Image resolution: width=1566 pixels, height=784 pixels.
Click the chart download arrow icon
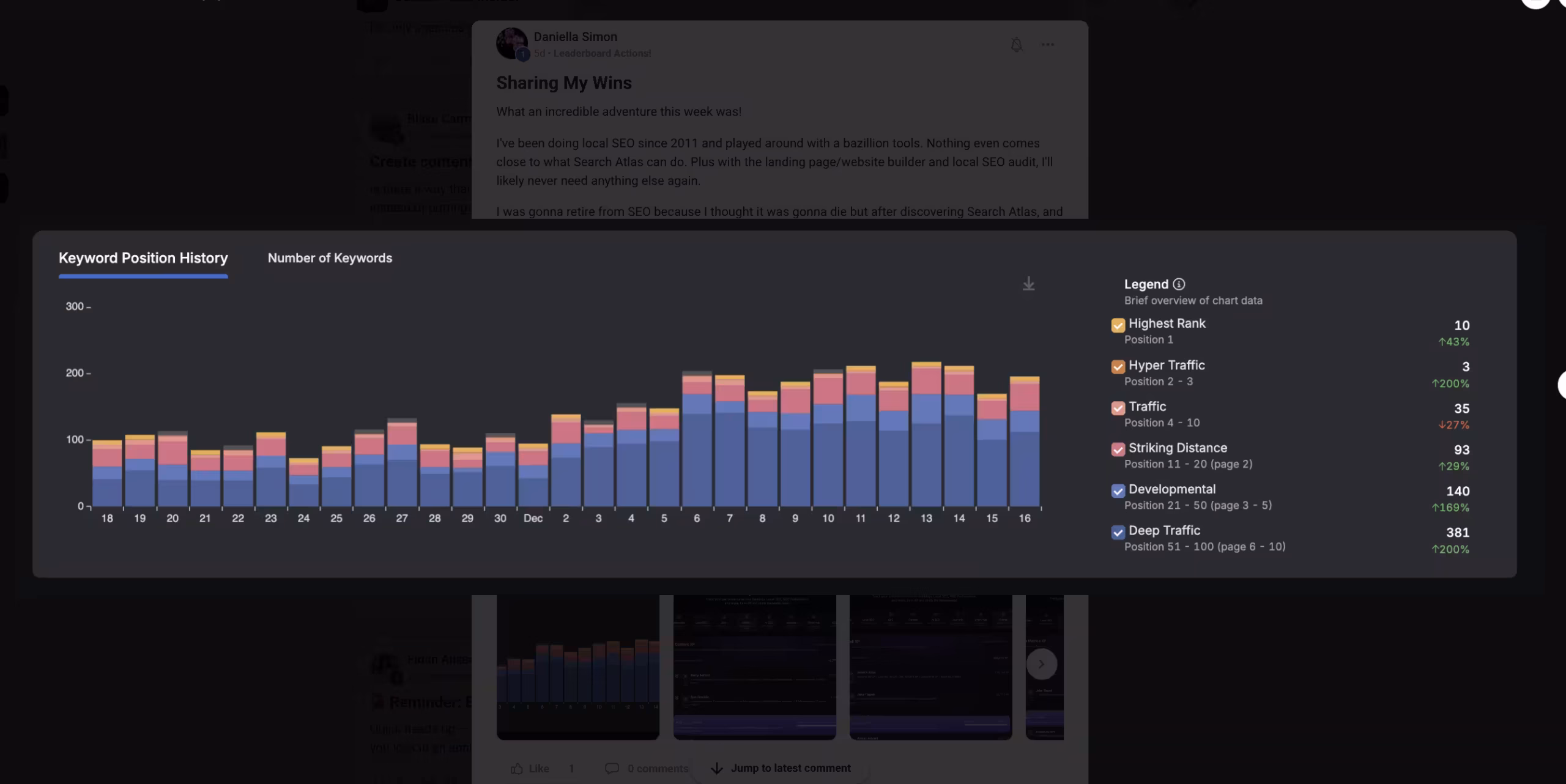point(1028,284)
